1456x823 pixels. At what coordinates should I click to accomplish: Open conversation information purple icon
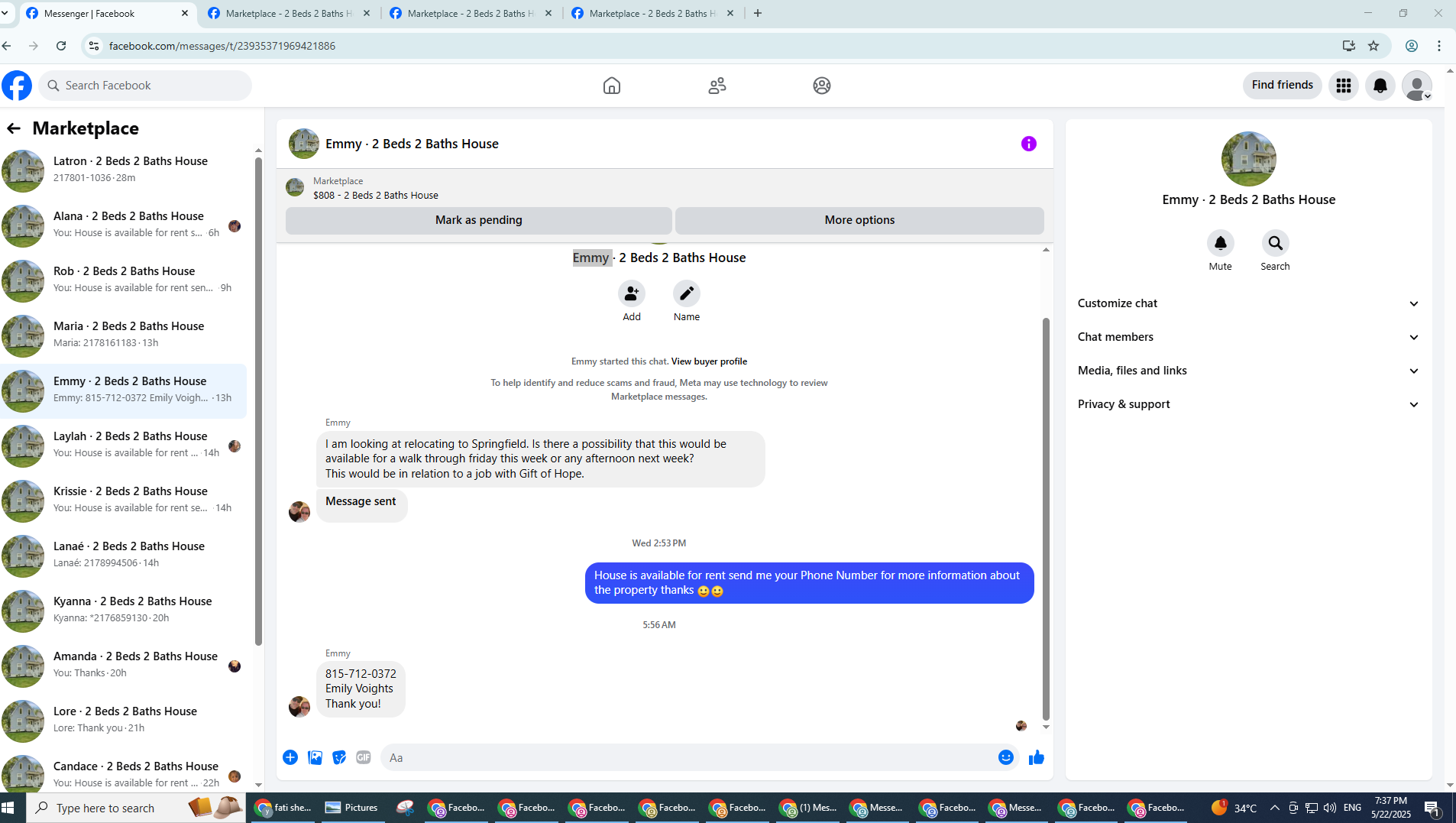point(1029,144)
